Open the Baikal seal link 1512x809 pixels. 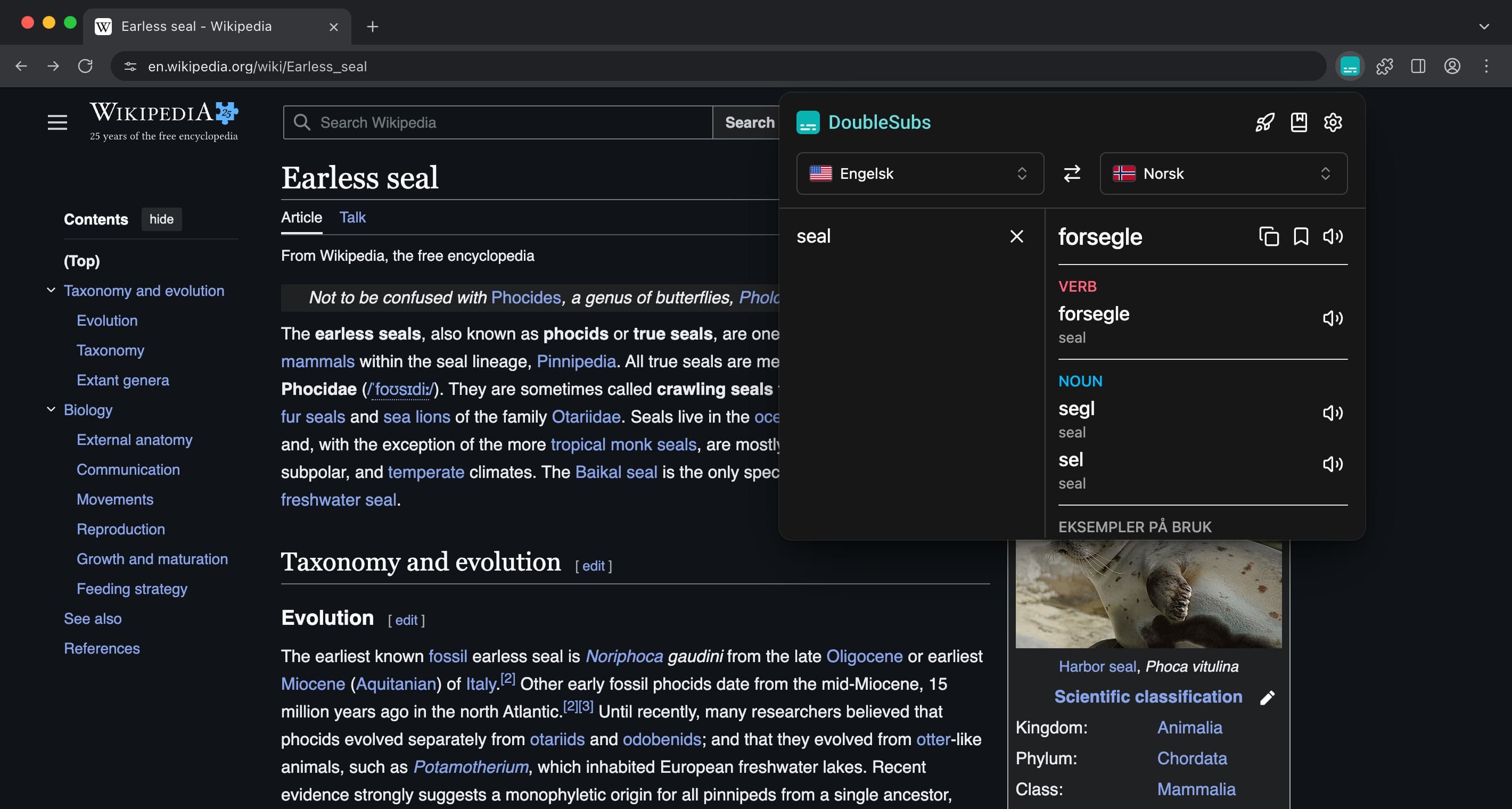tap(617, 472)
